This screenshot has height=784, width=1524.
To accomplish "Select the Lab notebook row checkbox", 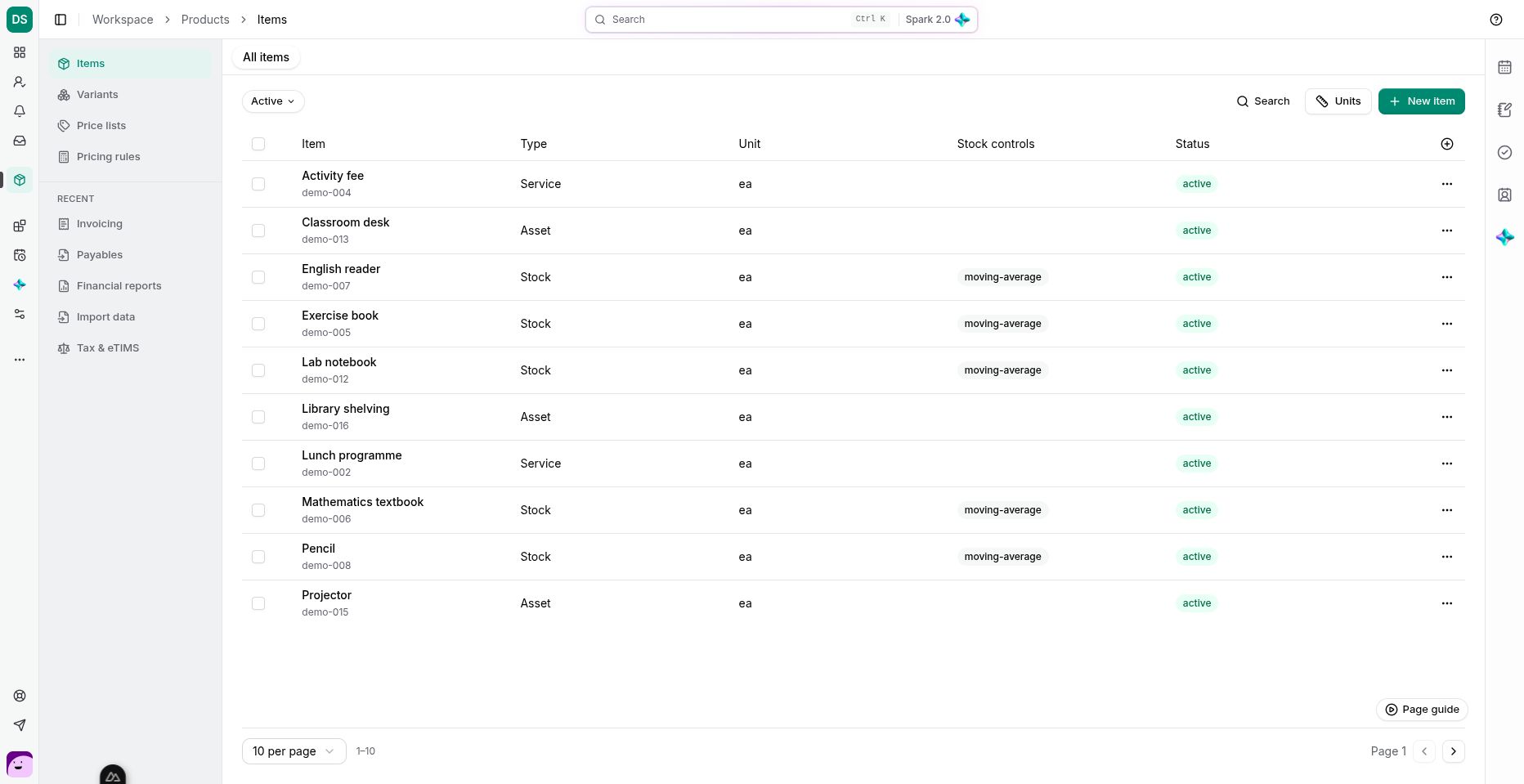I will (258, 370).
